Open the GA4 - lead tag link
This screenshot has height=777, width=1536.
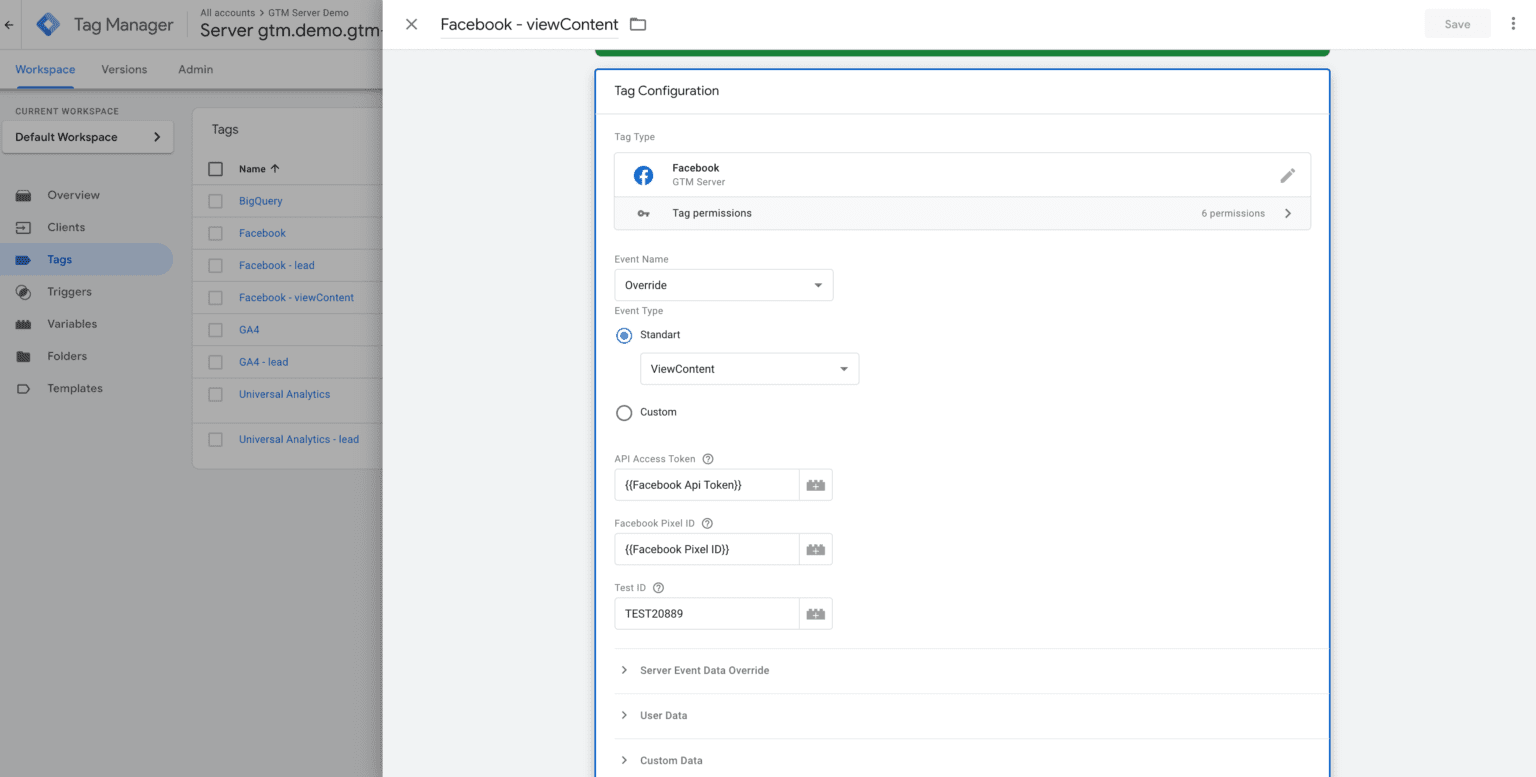(x=263, y=362)
